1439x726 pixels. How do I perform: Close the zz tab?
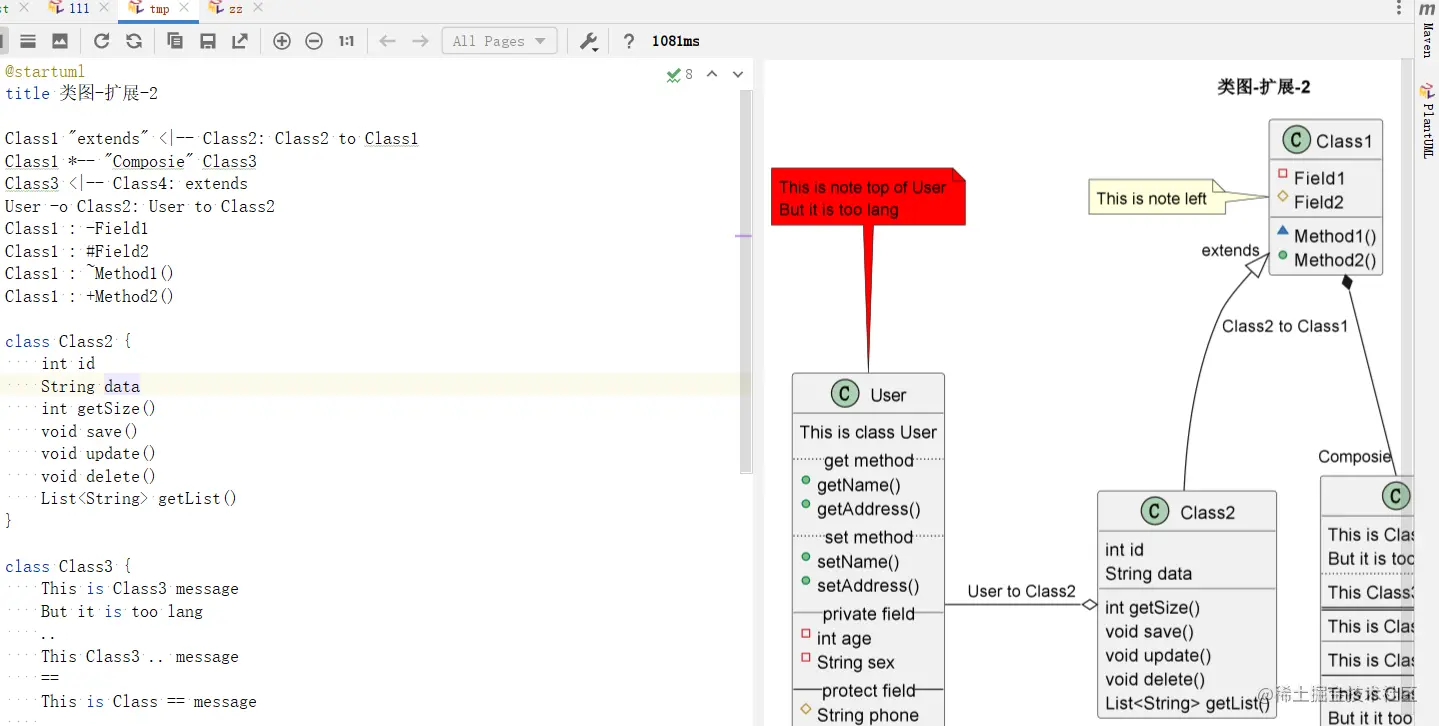point(258,8)
